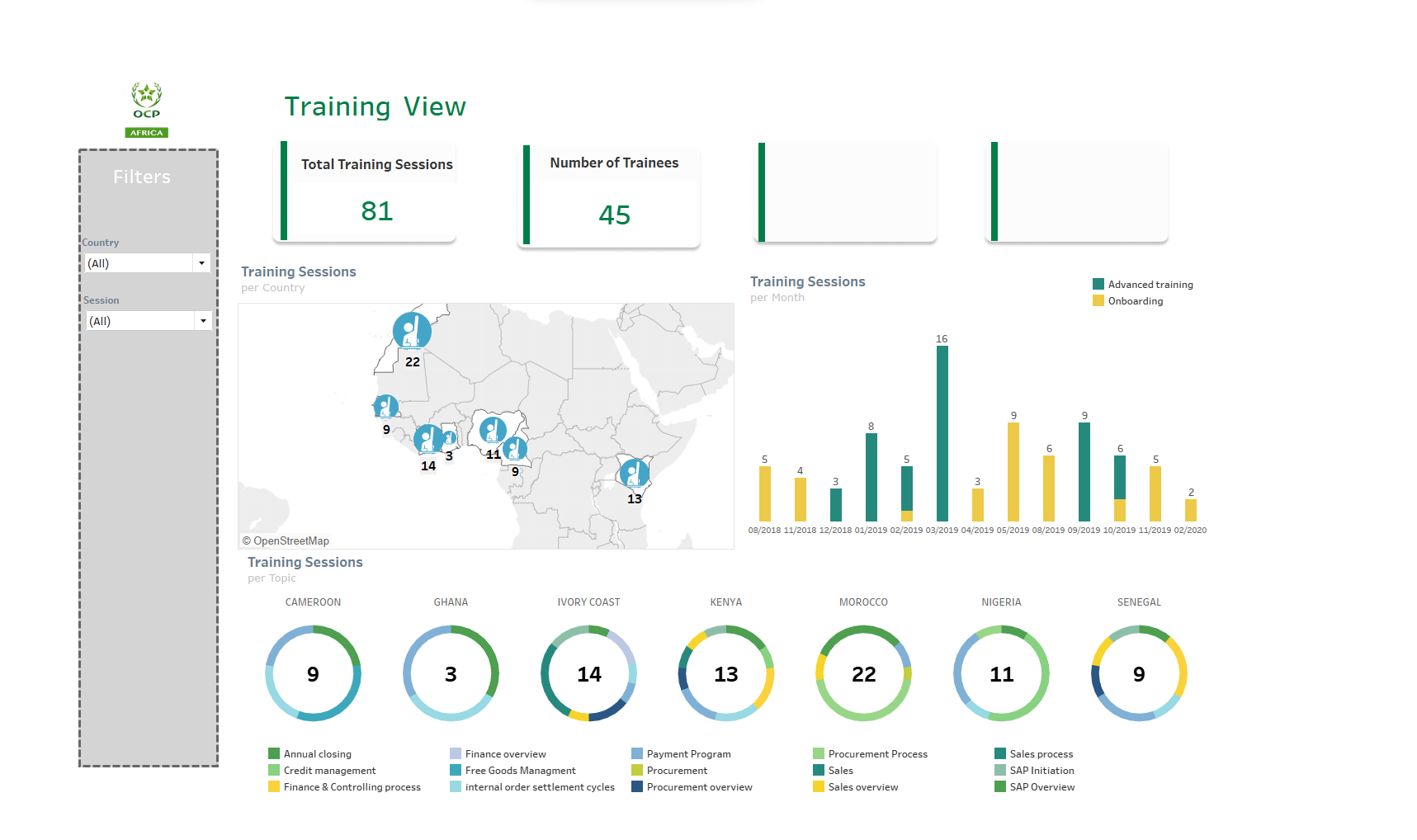Select the 09/2019 advanced training bar
This screenshot has height=840, width=1417.
point(1084,472)
